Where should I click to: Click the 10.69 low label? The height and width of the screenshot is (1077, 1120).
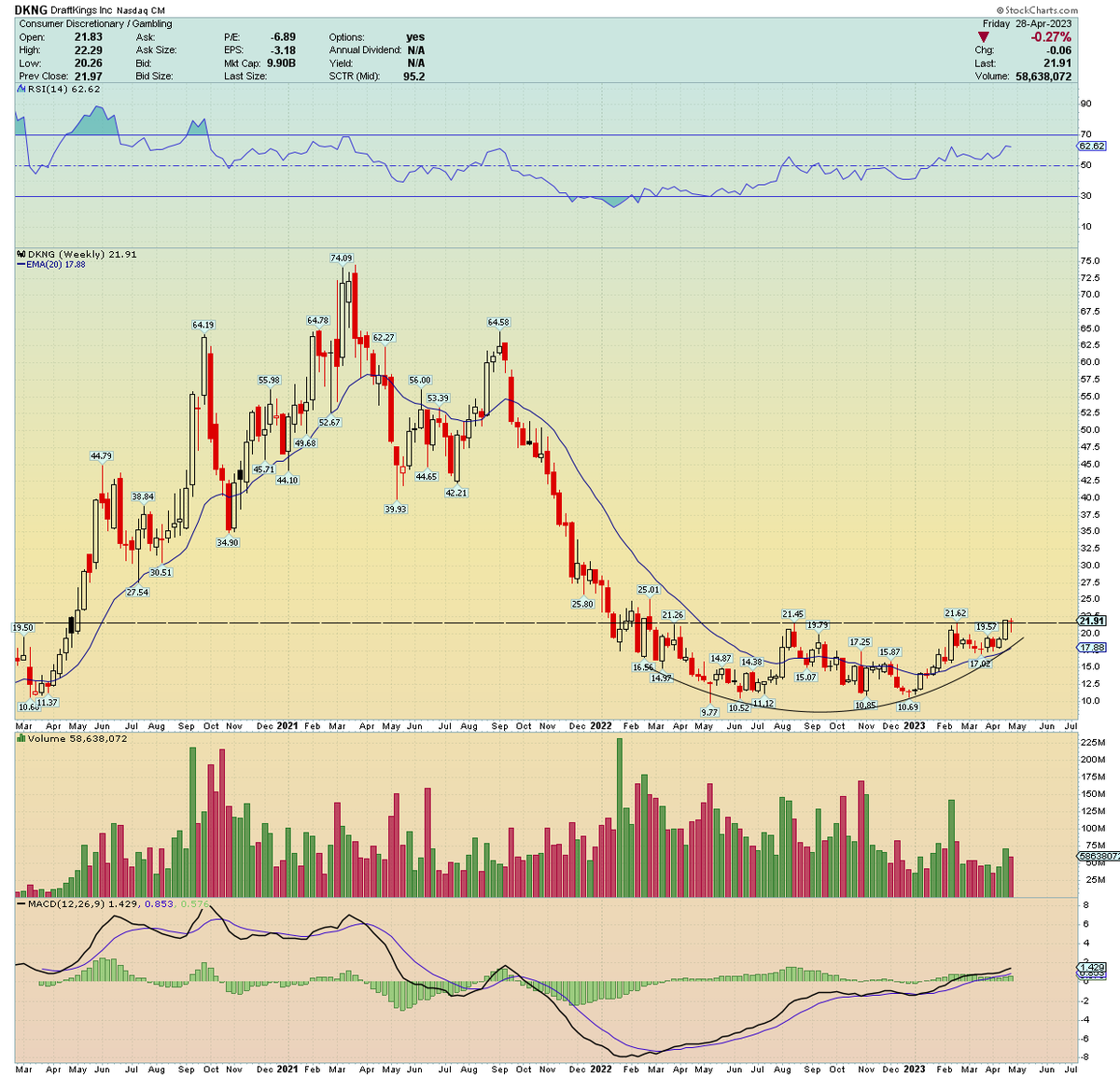click(x=907, y=707)
